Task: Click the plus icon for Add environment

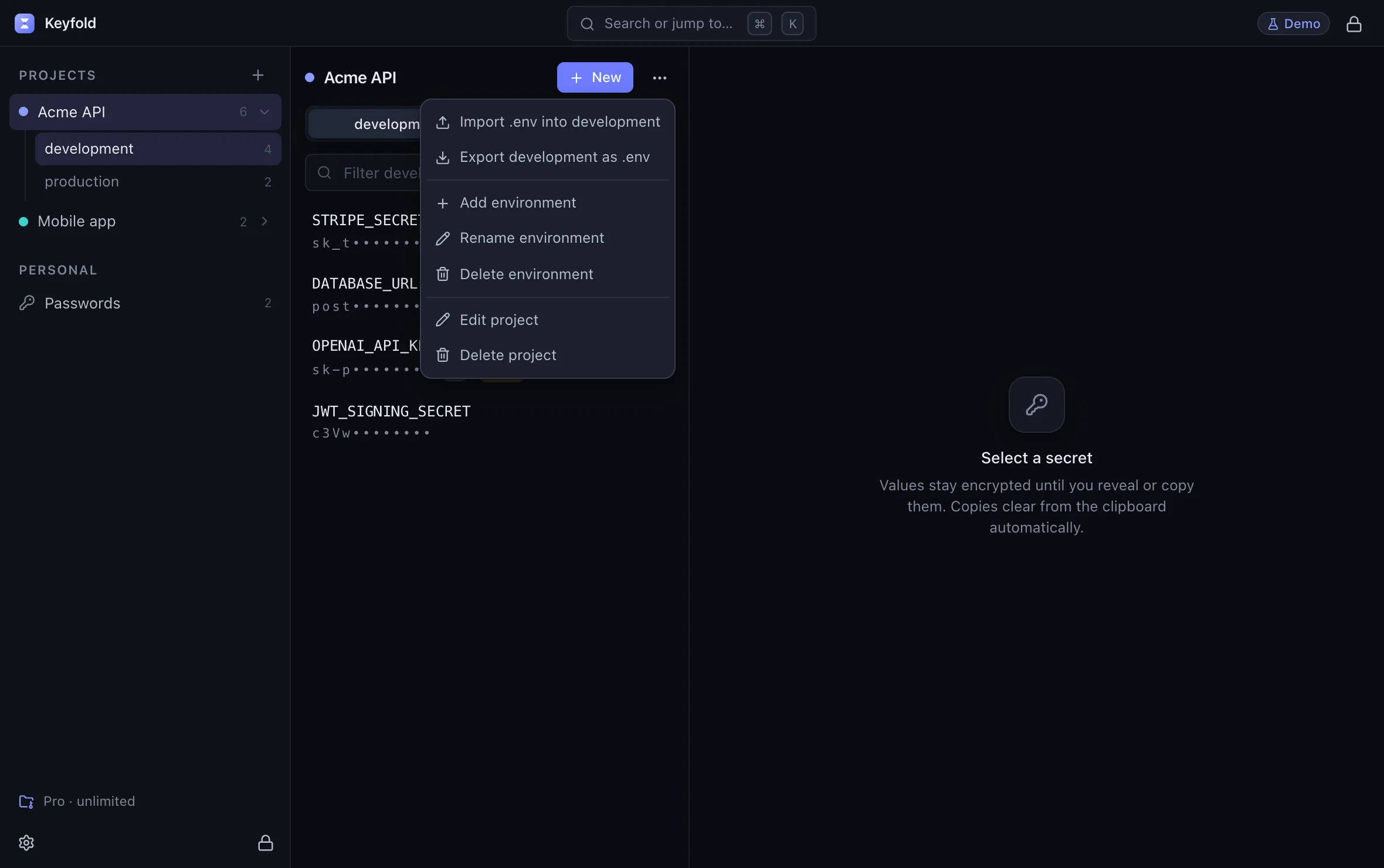Action: pyautogui.click(x=443, y=203)
